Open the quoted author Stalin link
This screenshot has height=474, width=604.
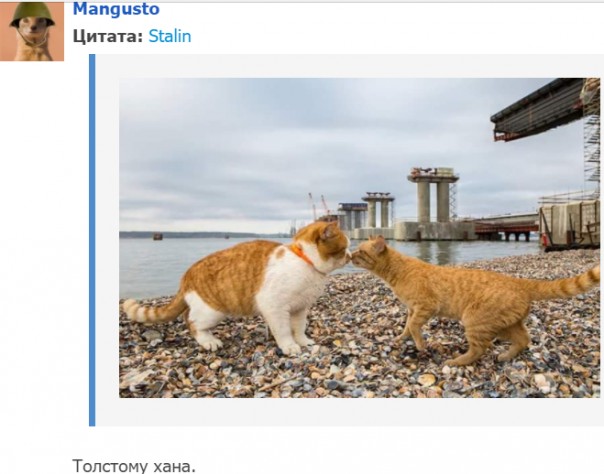169,36
